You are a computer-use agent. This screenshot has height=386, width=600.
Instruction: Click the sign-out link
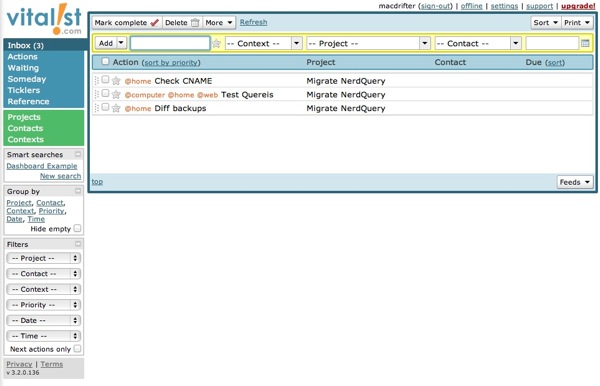pyautogui.click(x=436, y=6)
